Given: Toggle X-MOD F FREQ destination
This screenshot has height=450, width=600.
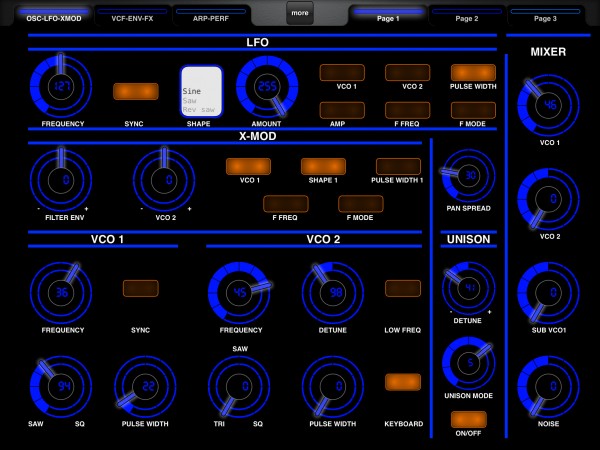Looking at the screenshot, I should click(286, 204).
